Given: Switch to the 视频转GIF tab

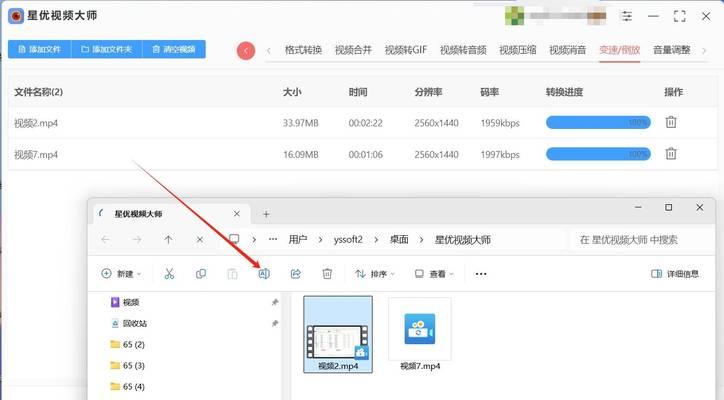Looking at the screenshot, I should pyautogui.click(x=406, y=50).
